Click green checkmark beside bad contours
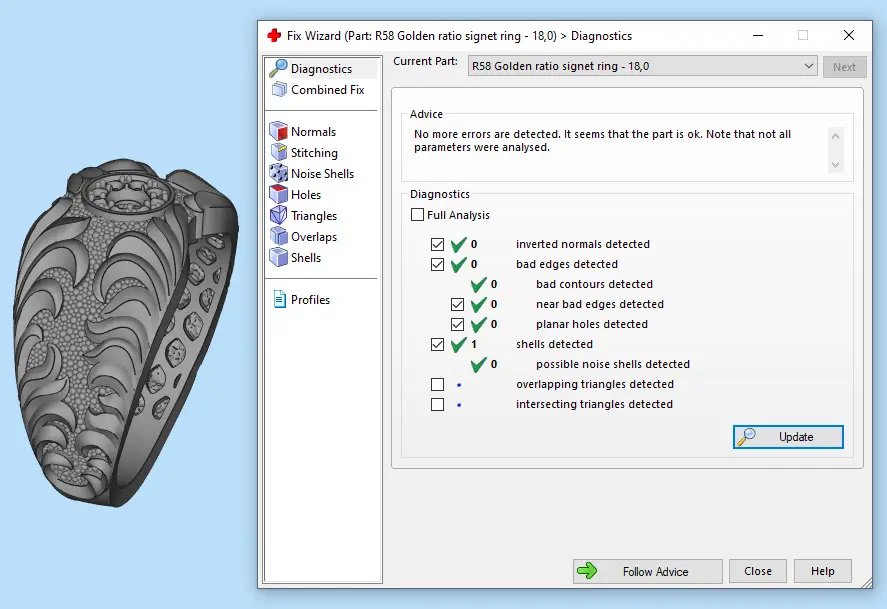887x609 pixels. click(479, 284)
